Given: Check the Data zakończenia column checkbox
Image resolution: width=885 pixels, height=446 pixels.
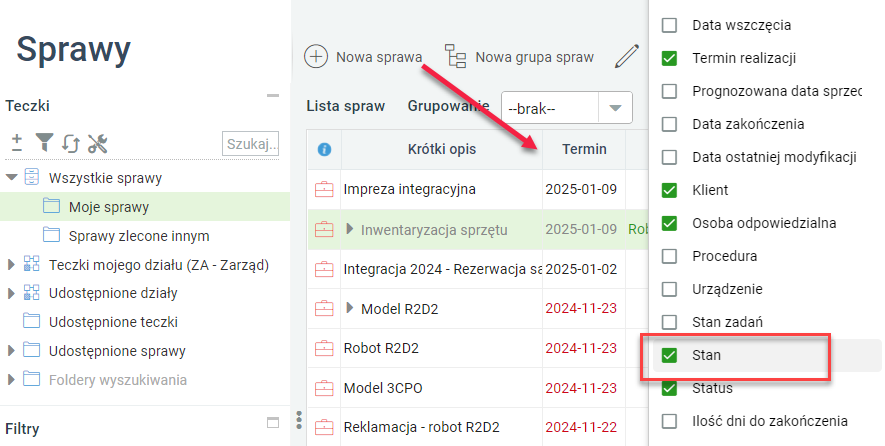Looking at the screenshot, I should click(669, 124).
